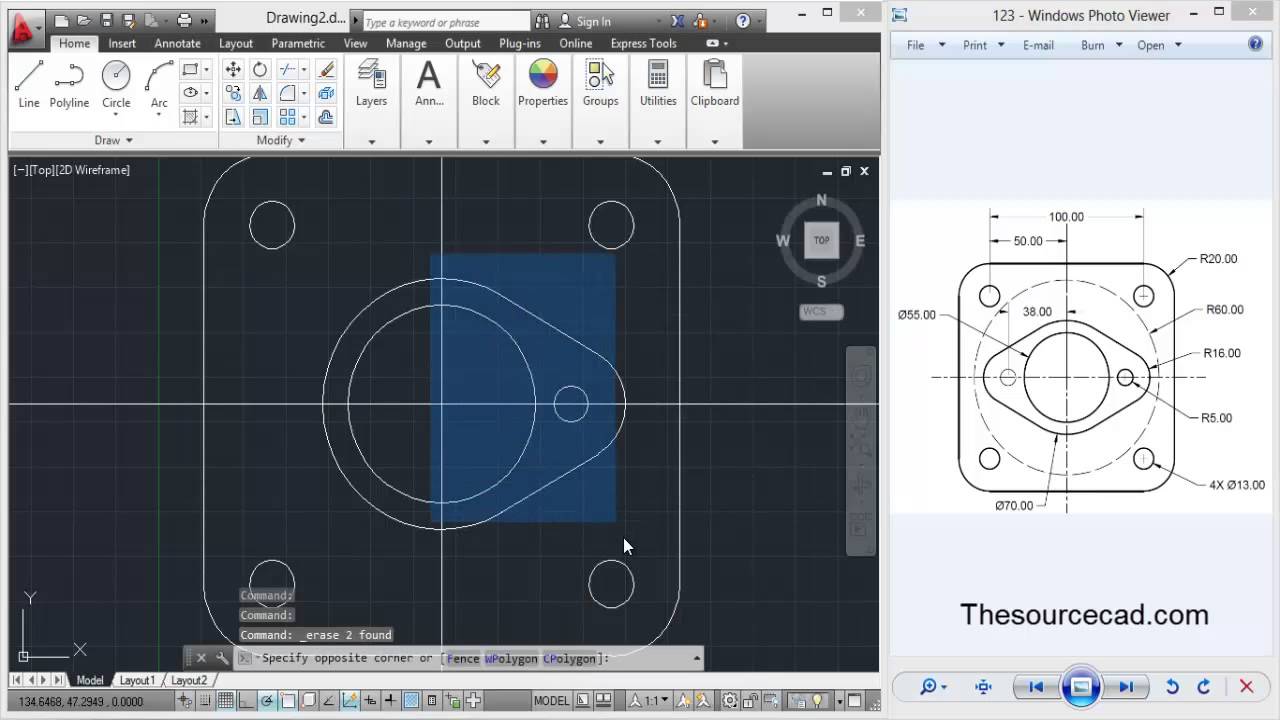Switch to the Layout2 tab
The image size is (1280, 720).
click(x=189, y=680)
